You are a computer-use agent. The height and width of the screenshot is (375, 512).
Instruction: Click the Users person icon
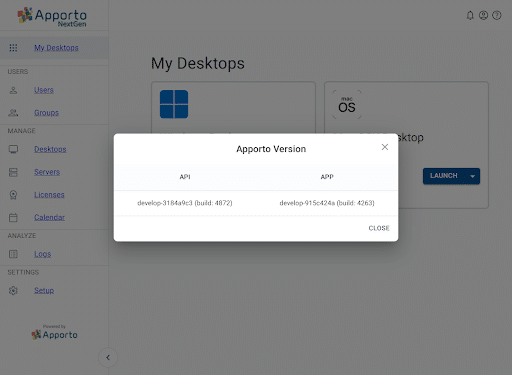click(13, 90)
